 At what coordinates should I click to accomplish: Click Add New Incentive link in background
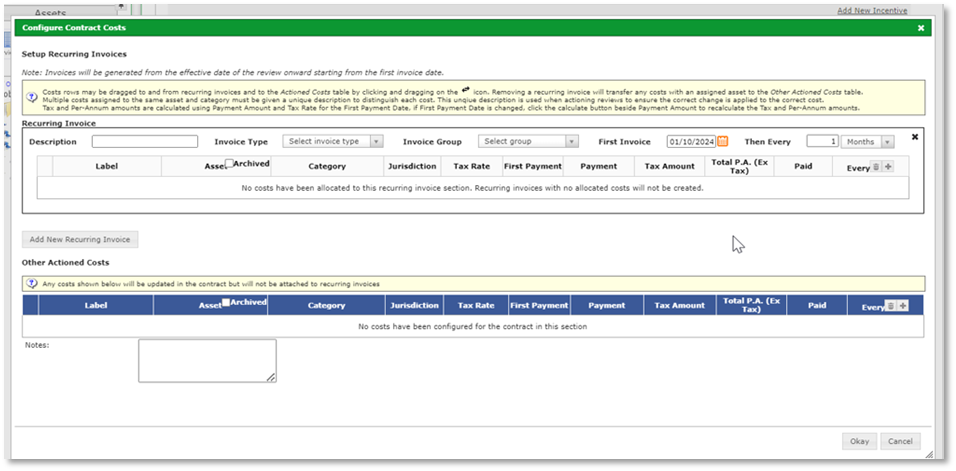(872, 10)
